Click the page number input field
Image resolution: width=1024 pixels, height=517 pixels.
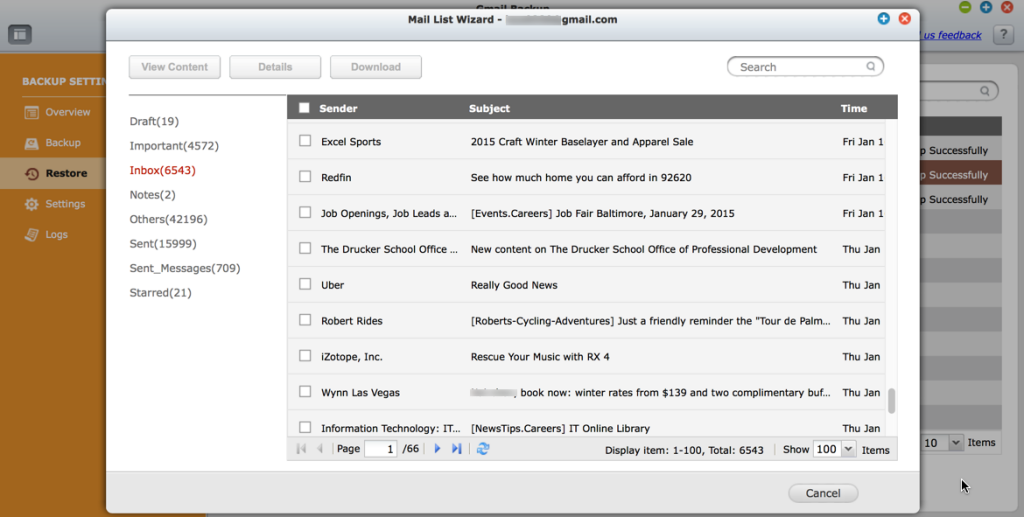[380, 449]
